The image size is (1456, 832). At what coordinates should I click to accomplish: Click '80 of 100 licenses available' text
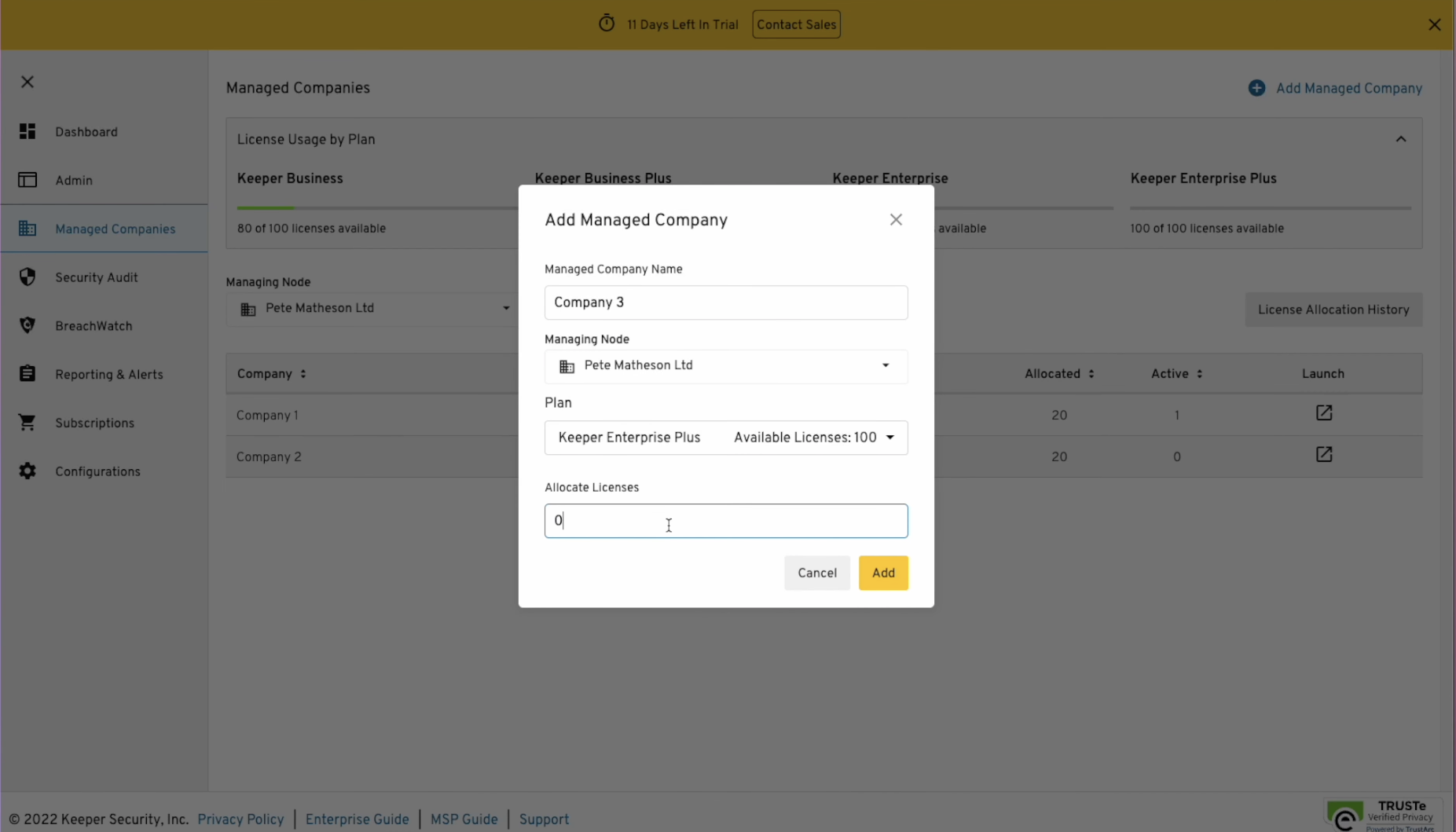(311, 229)
